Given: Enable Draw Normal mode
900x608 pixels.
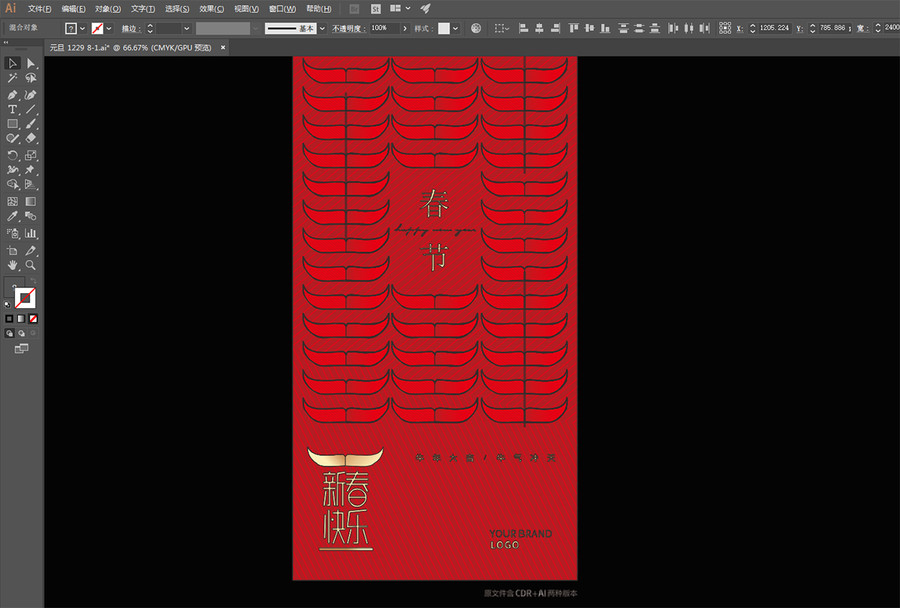Looking at the screenshot, I should 9,333.
